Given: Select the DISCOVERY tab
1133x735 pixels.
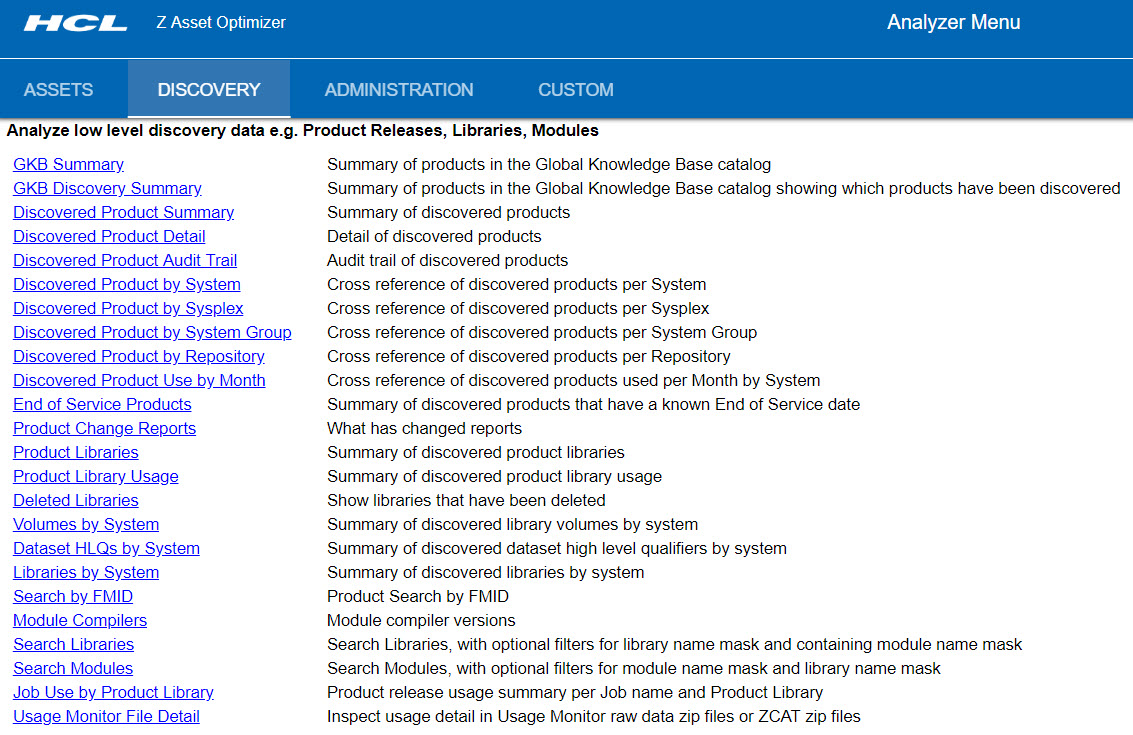Looking at the screenshot, I should coord(208,89).
